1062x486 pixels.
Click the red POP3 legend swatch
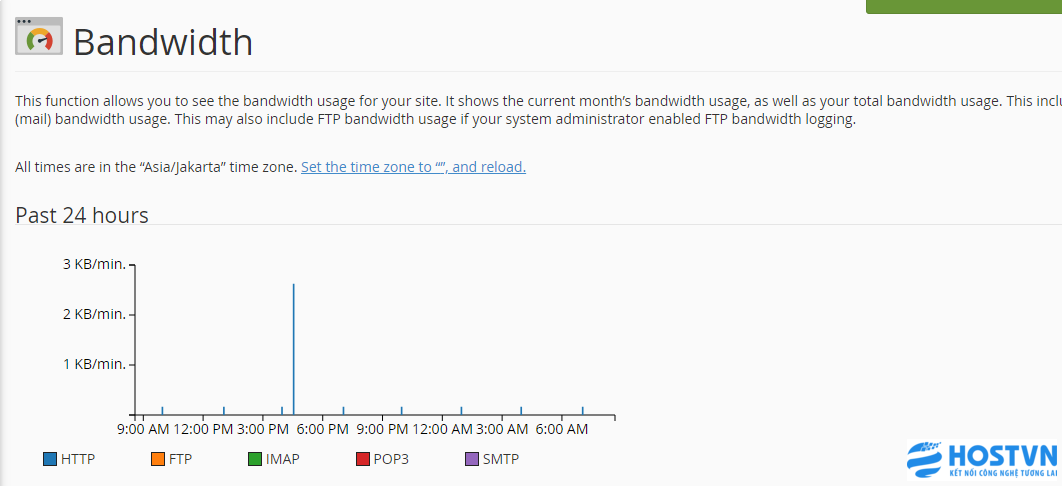click(x=362, y=460)
